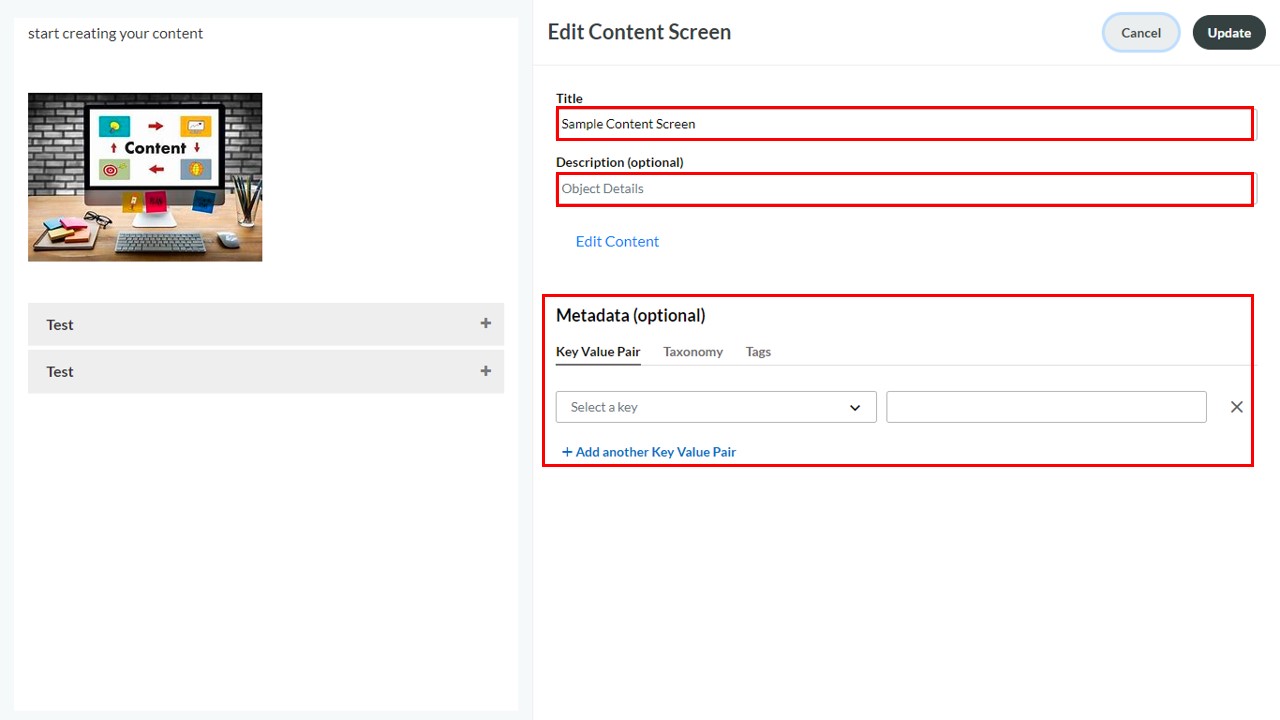This screenshot has height=720, width=1280.
Task: Click the start creating your content text
Action: [x=115, y=33]
